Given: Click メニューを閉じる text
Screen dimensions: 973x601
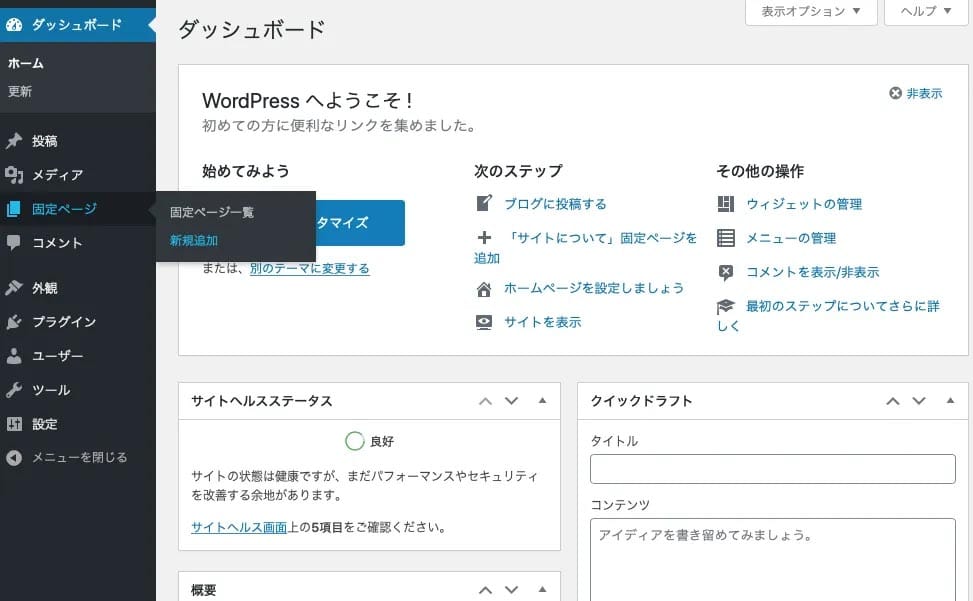Looking at the screenshot, I should 79,457.
